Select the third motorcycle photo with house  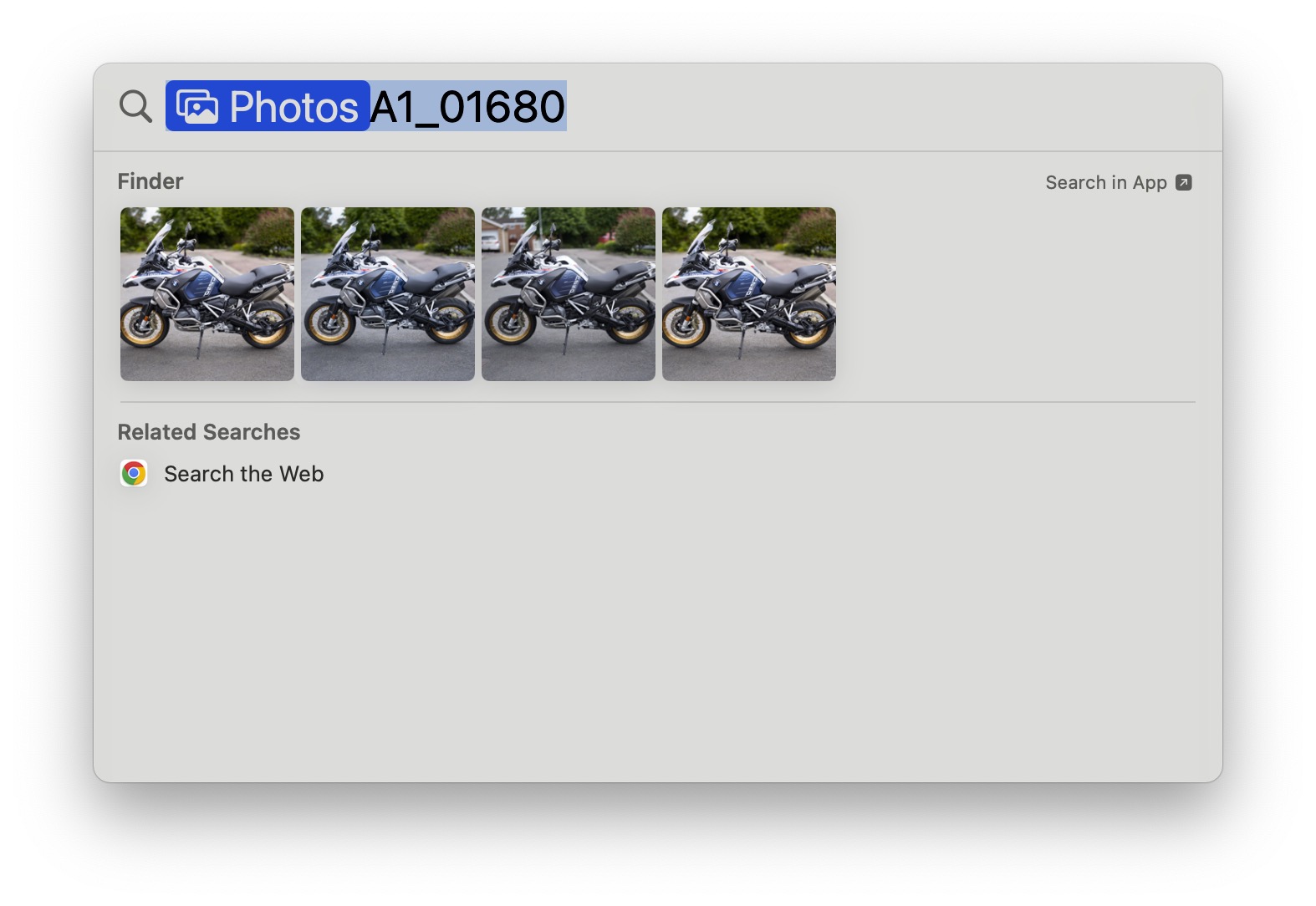pyautogui.click(x=569, y=294)
